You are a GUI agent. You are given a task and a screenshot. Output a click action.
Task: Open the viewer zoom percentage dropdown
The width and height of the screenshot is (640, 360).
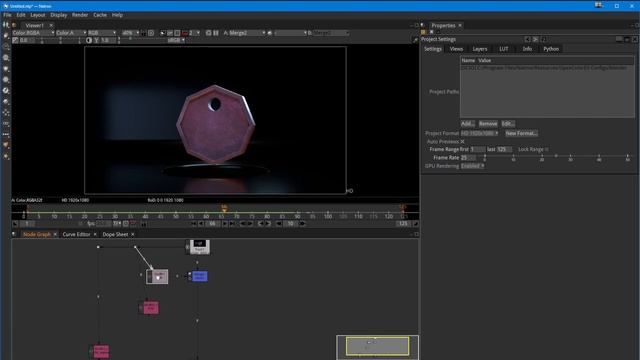[x=131, y=33]
